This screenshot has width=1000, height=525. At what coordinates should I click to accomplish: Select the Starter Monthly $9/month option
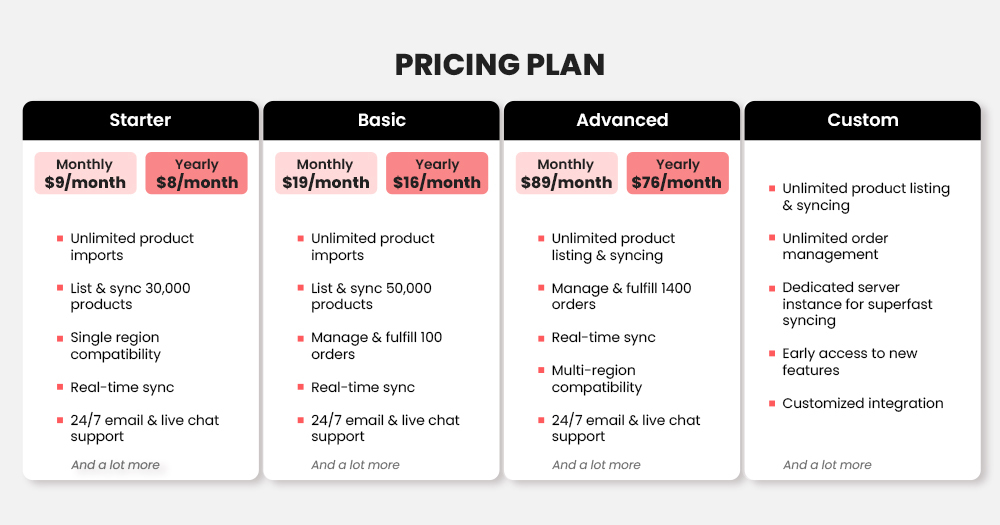[x=85, y=173]
